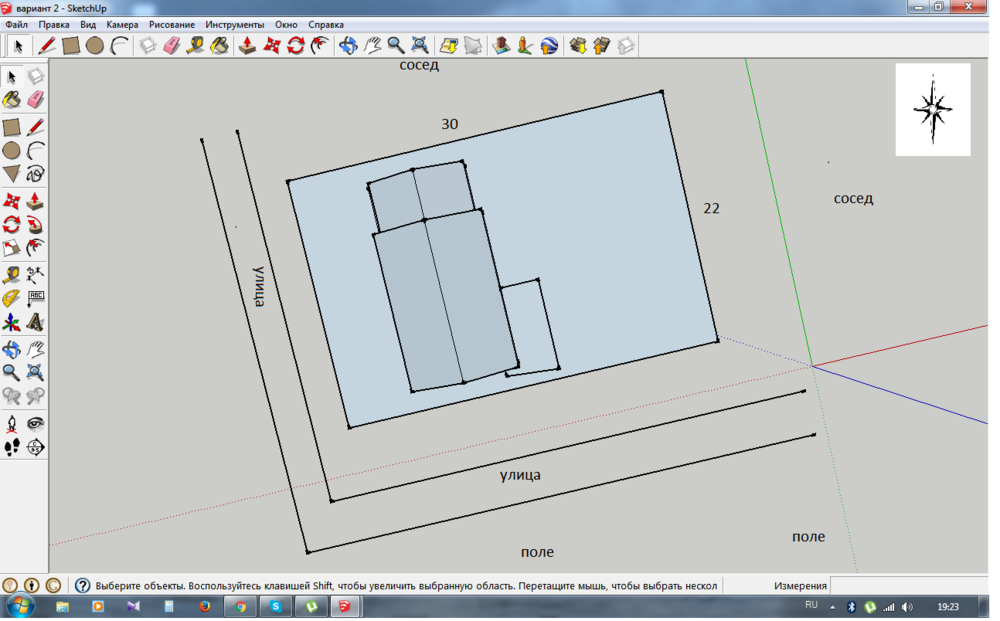
Task: Select the Polygon tool
Action: pos(12,175)
